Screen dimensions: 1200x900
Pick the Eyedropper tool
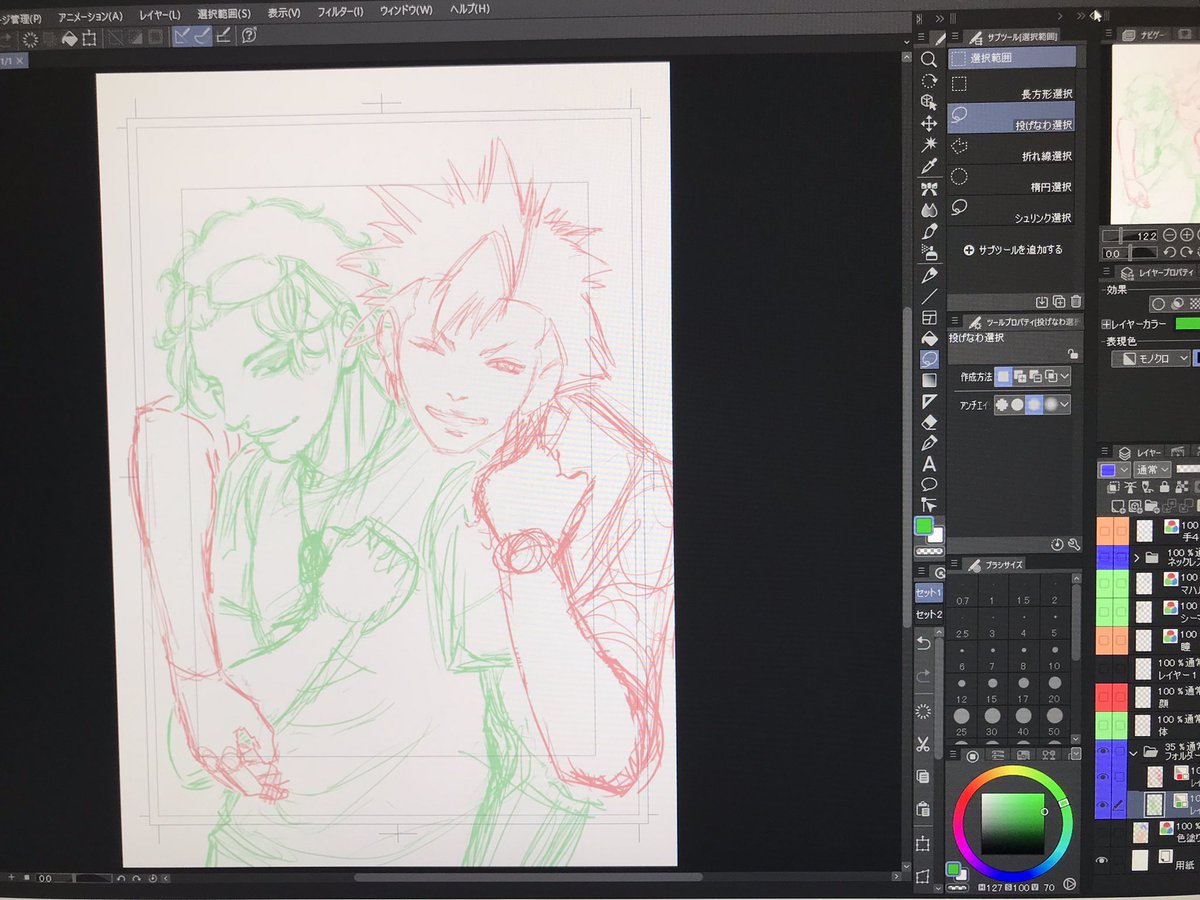[x=929, y=166]
